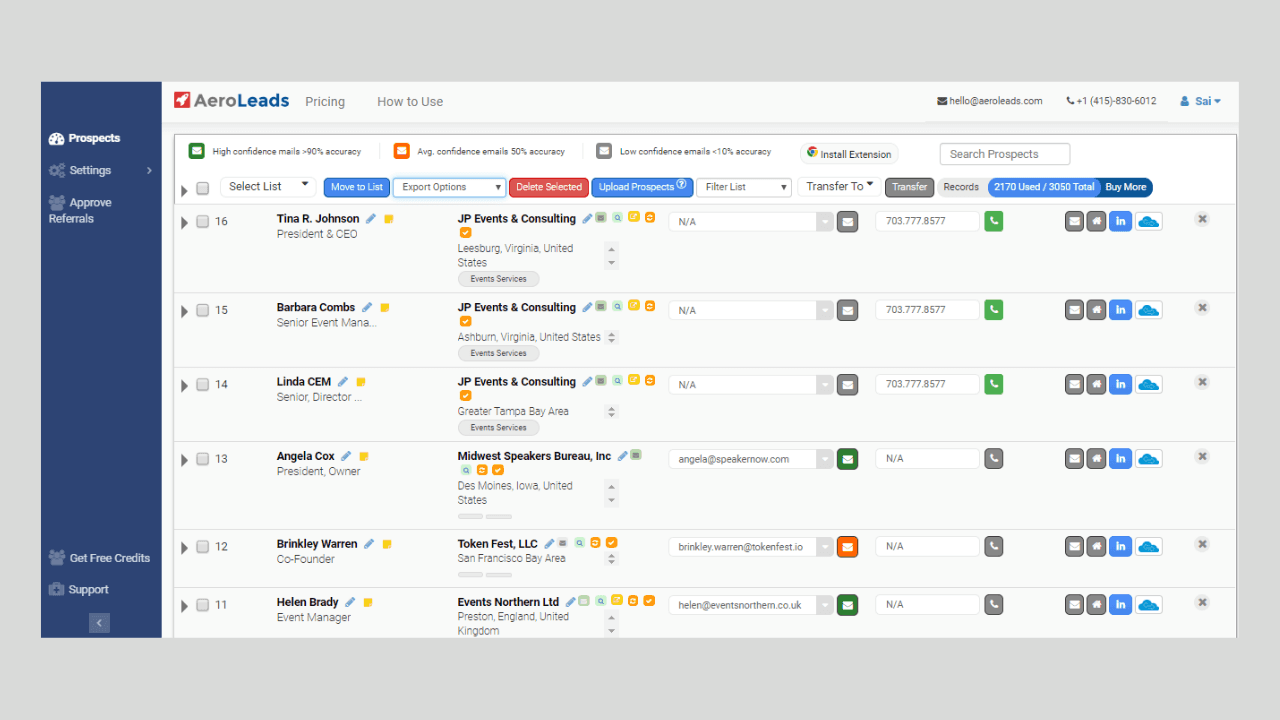Tick the checkbox for prospect 13
The image size is (1280, 720).
click(x=202, y=459)
